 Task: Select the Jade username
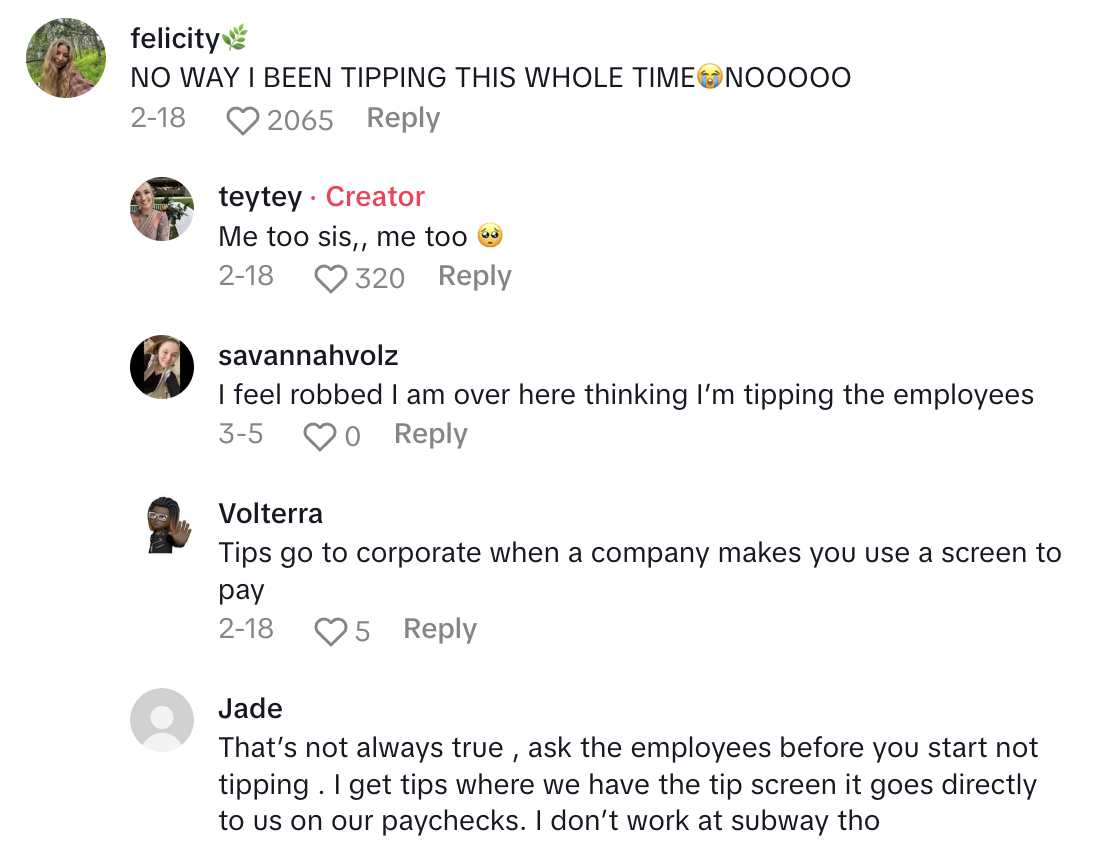[250, 709]
